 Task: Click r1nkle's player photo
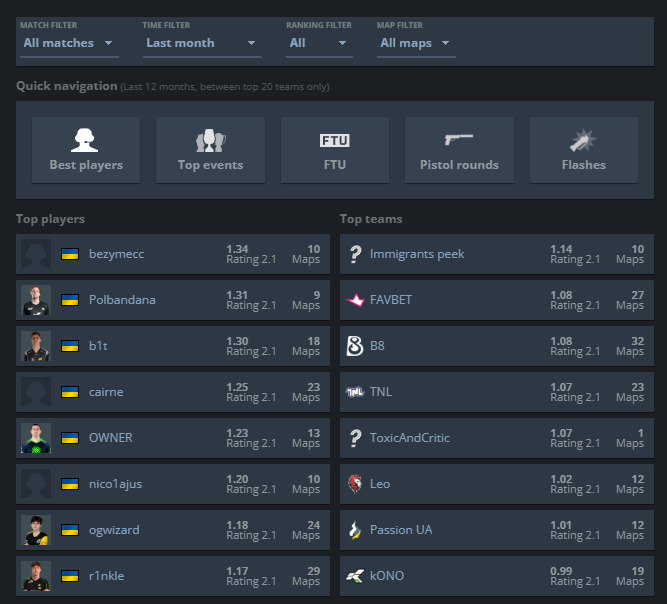coord(36,576)
